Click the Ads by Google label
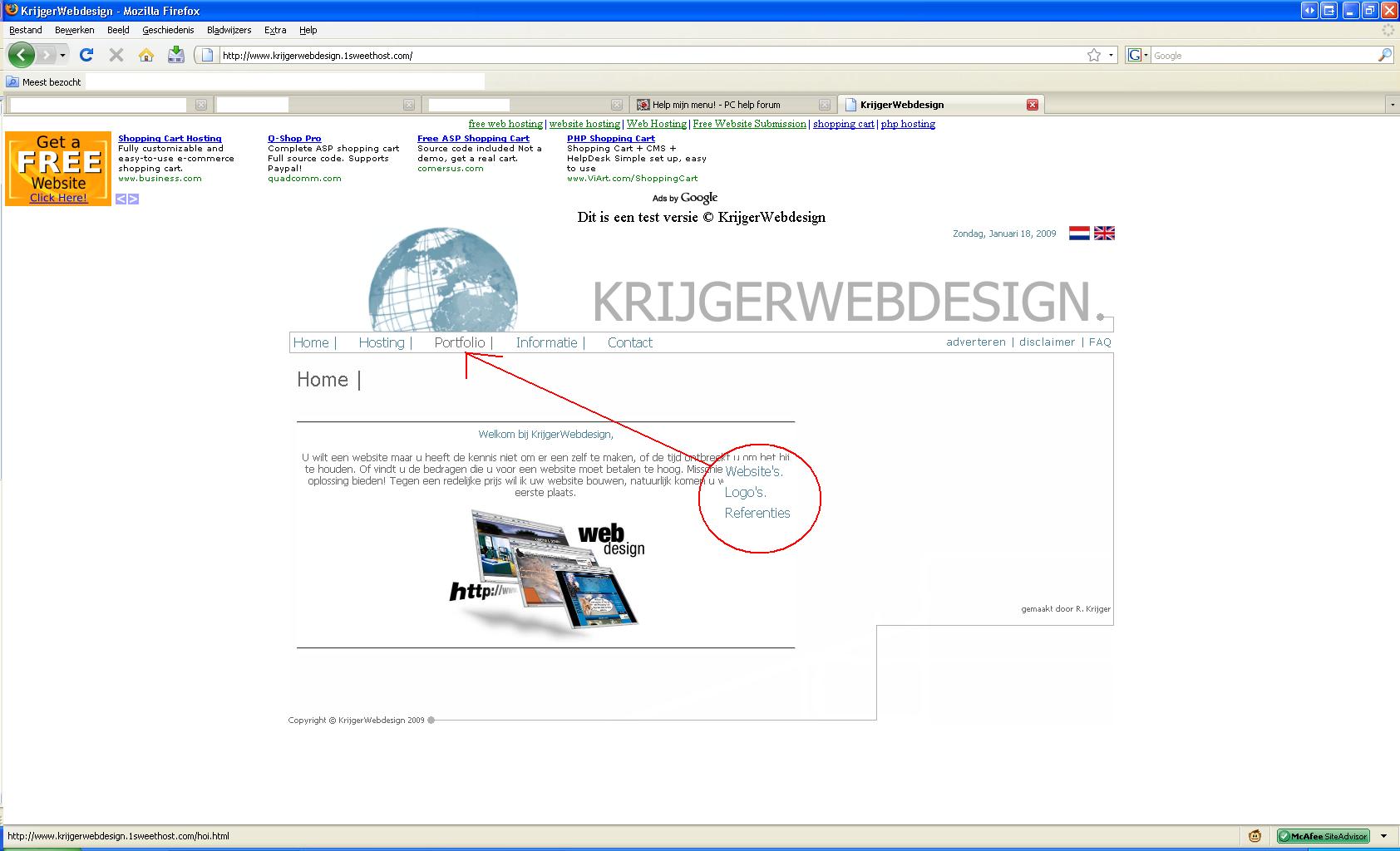Viewport: 1400px width, 851px height. coord(685,198)
